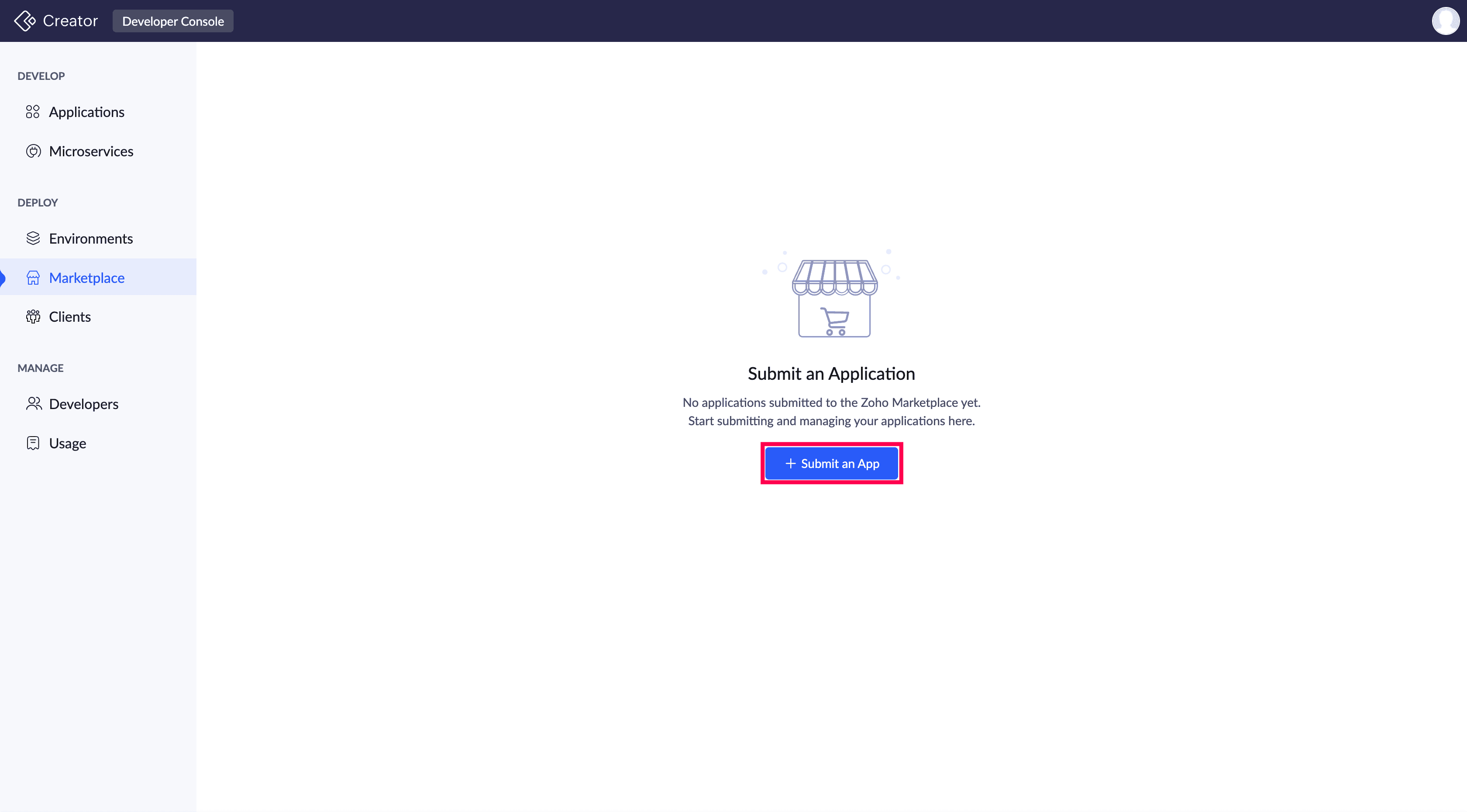Viewport: 1467px width, 812px height.
Task: Click the Usage receipt icon
Action: [33, 443]
